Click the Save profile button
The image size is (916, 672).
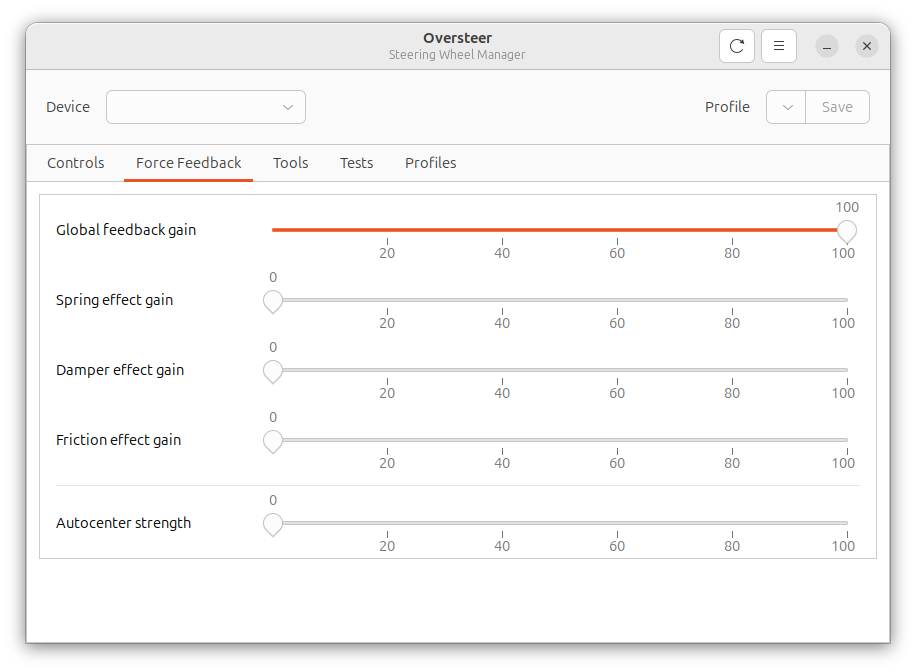(x=837, y=107)
